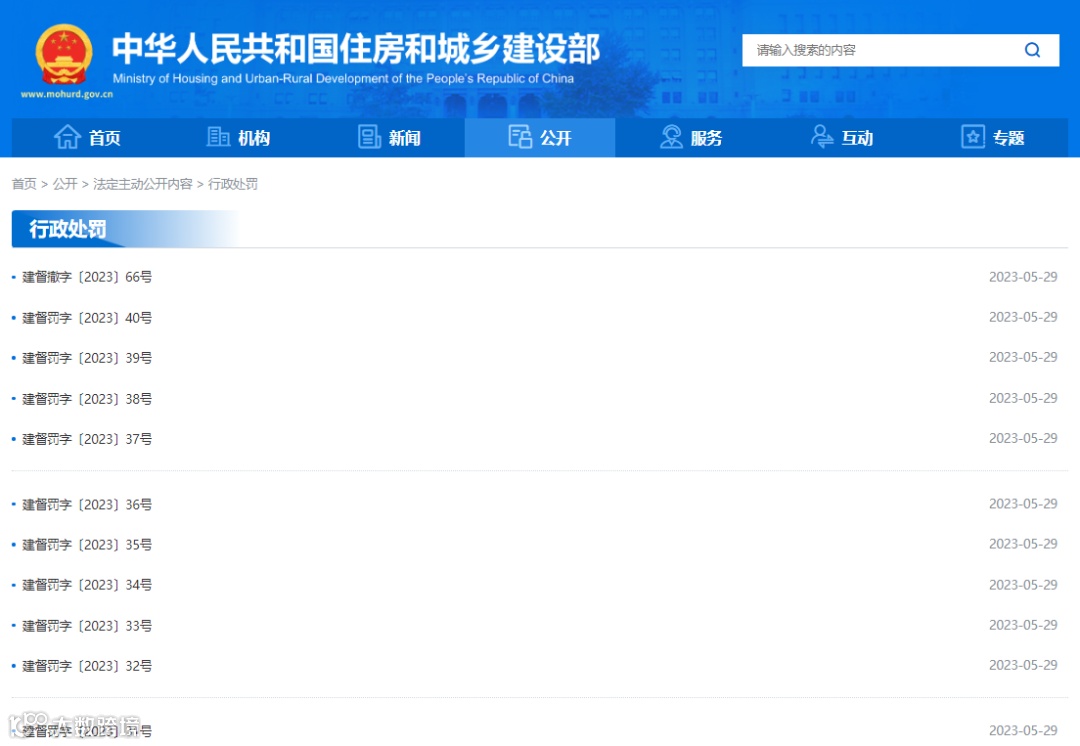Open document 建督罚字〔2023〕32号
Viewport: 1080px width, 746px height.
(87, 666)
